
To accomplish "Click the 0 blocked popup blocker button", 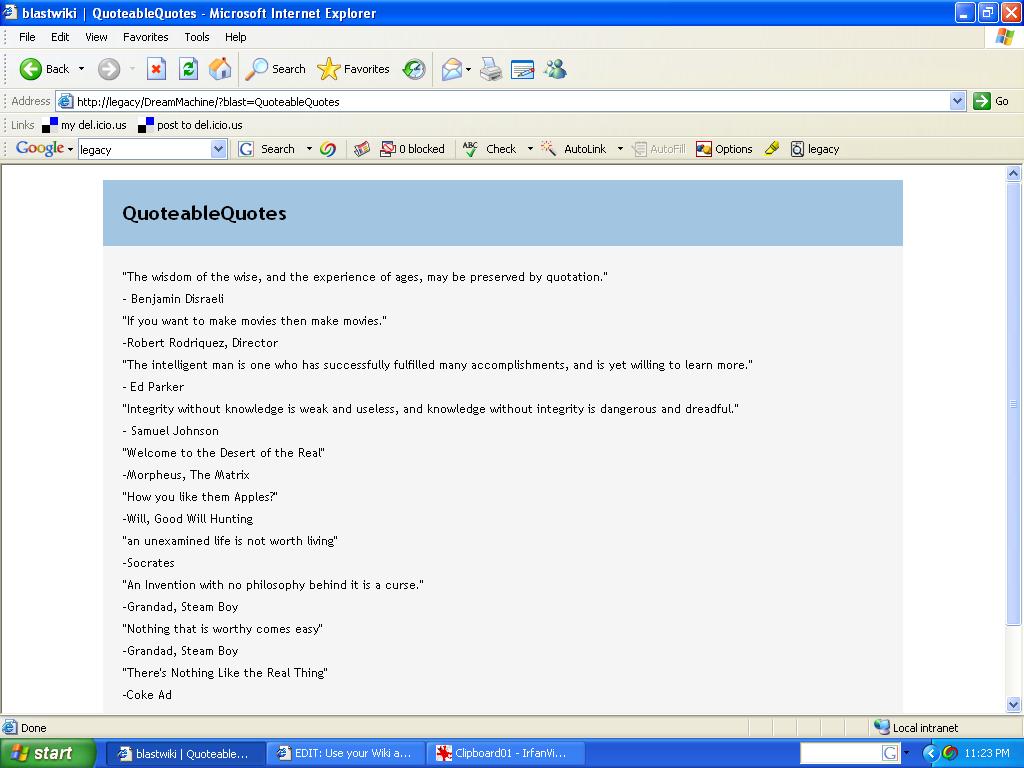I will (x=412, y=149).
